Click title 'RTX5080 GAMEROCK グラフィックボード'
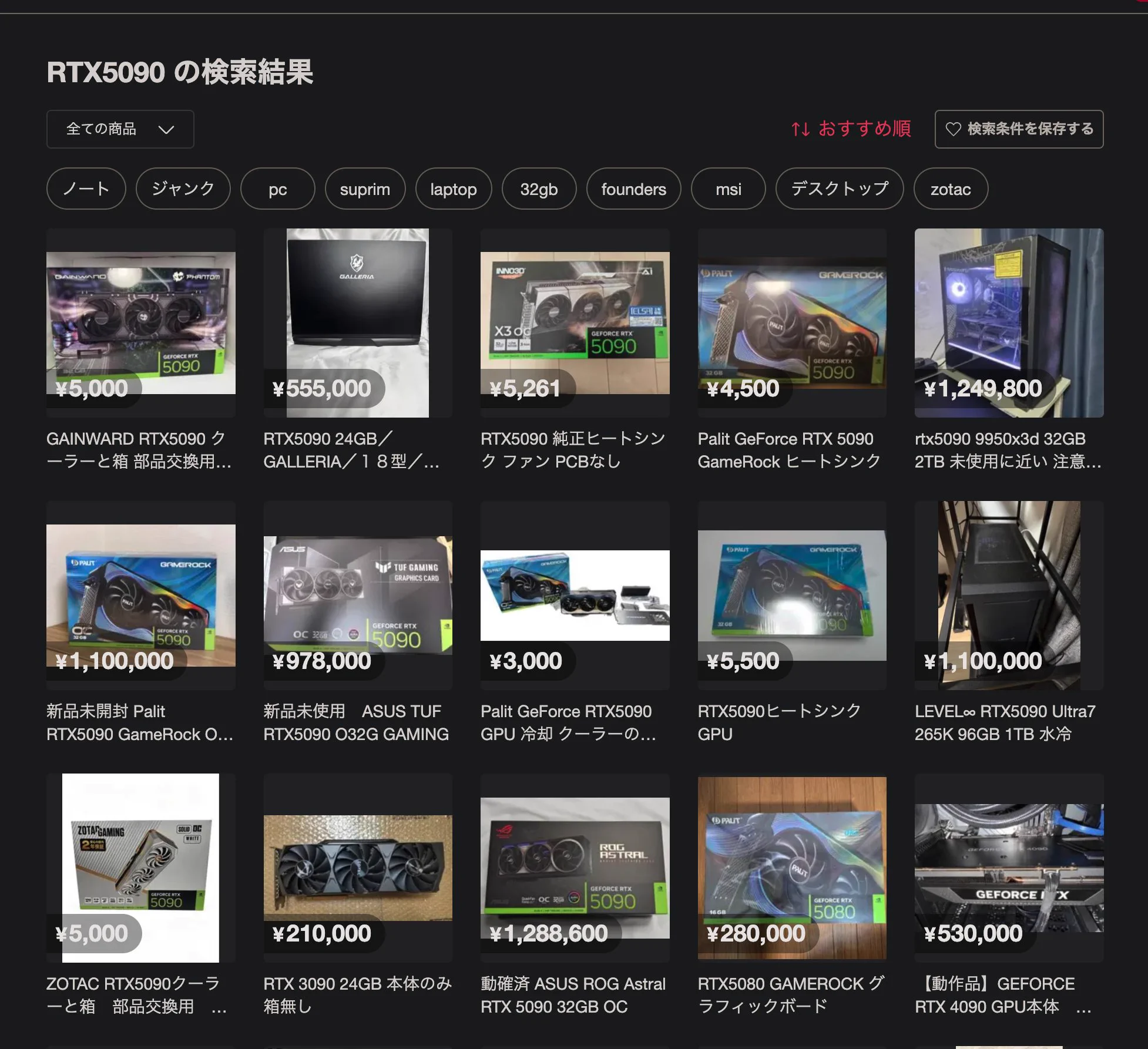The height and width of the screenshot is (1049, 1148). (x=791, y=995)
